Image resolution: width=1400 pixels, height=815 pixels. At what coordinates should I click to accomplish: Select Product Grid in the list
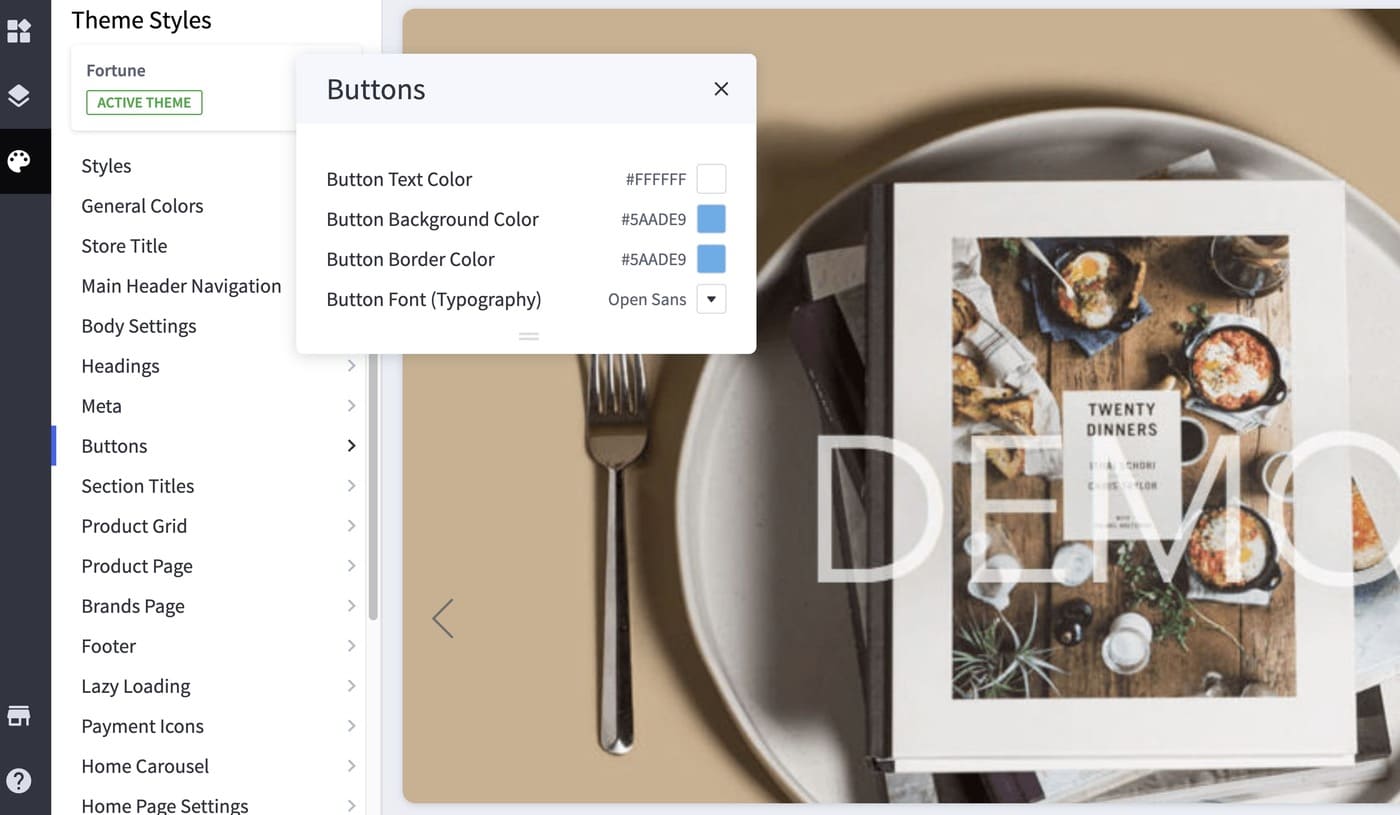coord(134,526)
